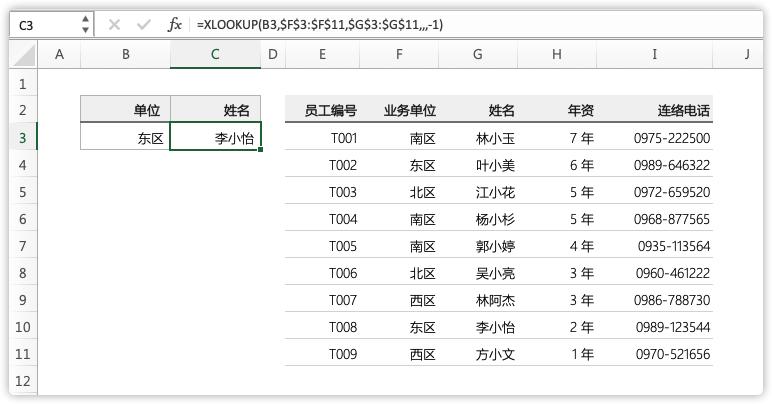This screenshot has width=772, height=404.
Task: Select column I header
Action: pos(655,55)
